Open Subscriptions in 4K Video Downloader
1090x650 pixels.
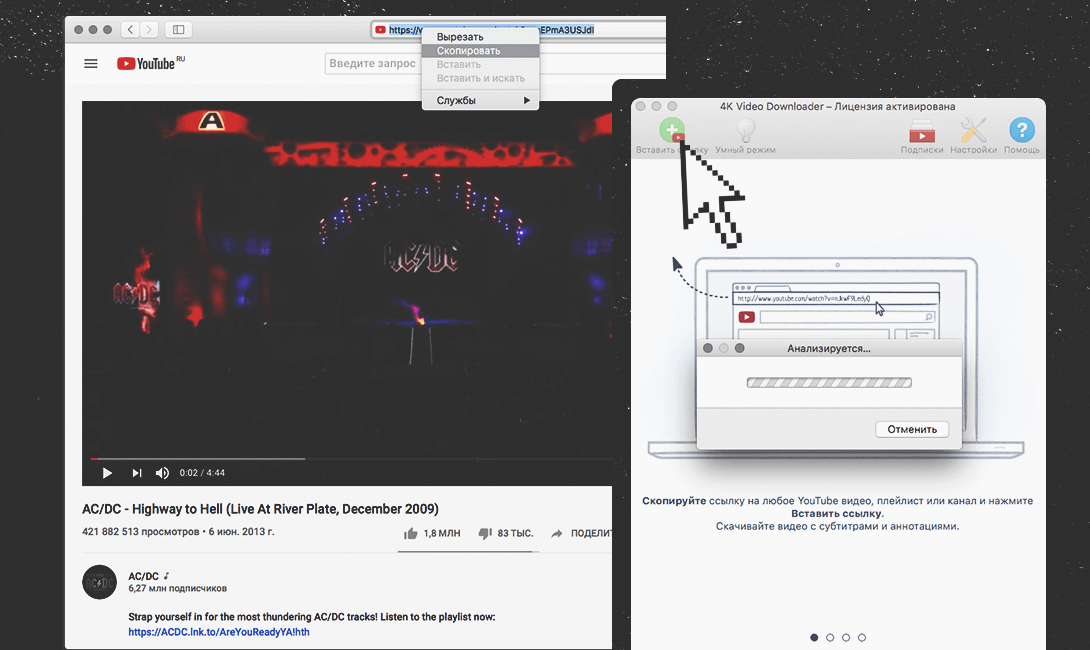[x=922, y=131]
